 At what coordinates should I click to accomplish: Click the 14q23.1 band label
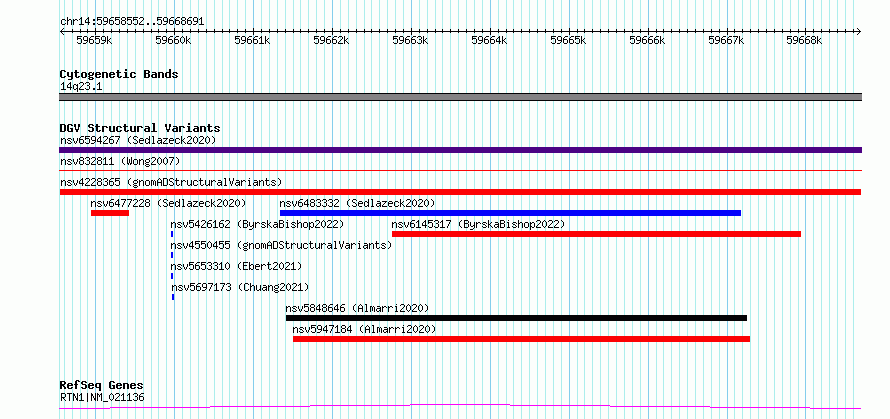81,87
